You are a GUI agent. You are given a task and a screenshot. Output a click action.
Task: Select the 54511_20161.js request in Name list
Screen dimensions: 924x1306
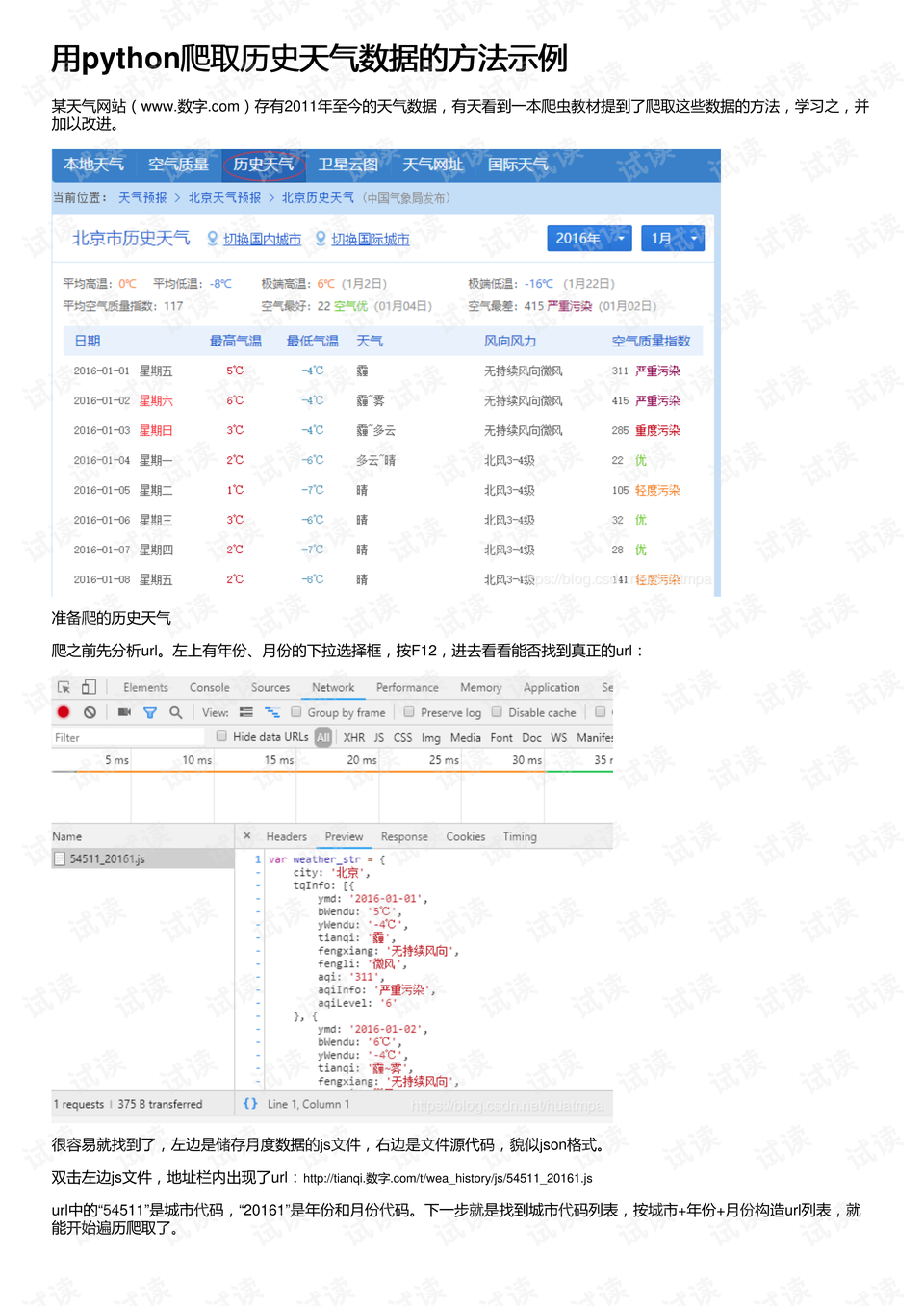click(106, 857)
